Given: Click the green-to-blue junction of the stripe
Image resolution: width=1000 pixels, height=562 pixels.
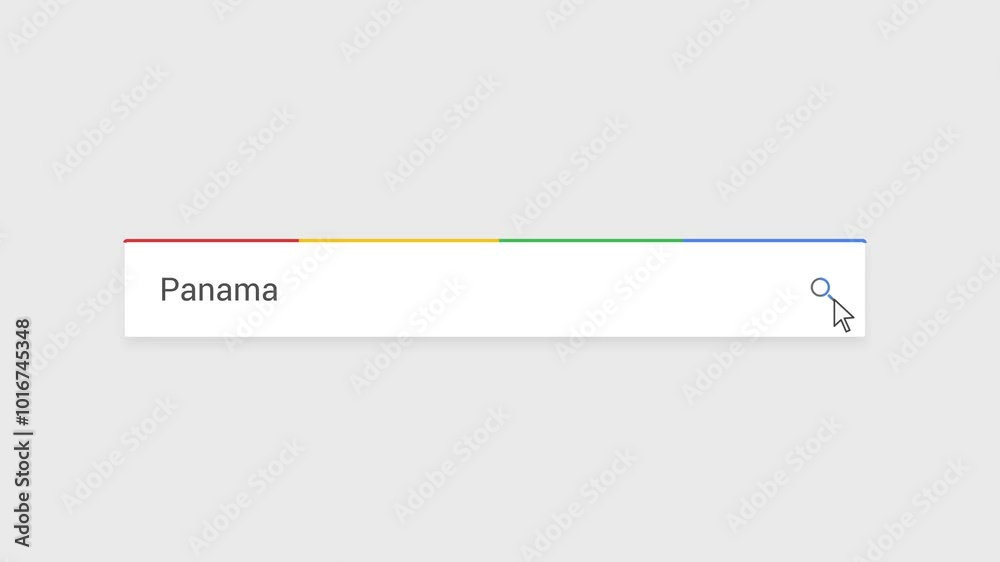Looking at the screenshot, I should pyautogui.click(x=682, y=240).
